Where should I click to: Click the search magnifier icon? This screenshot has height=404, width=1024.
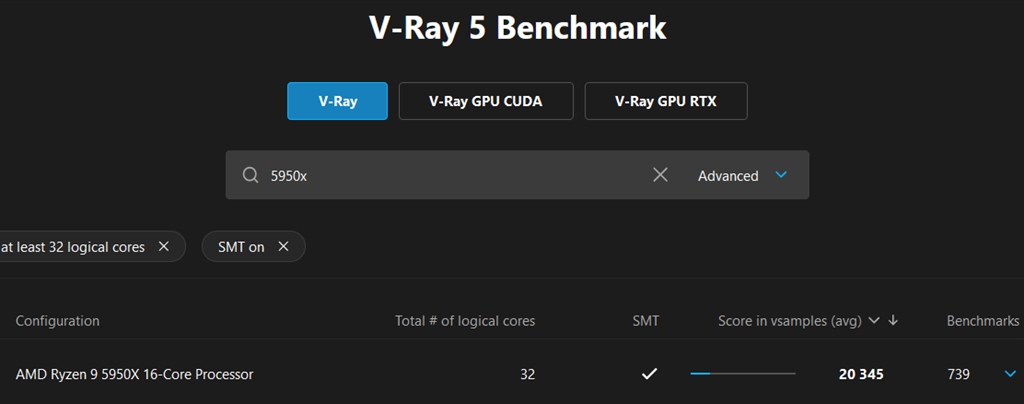250,175
